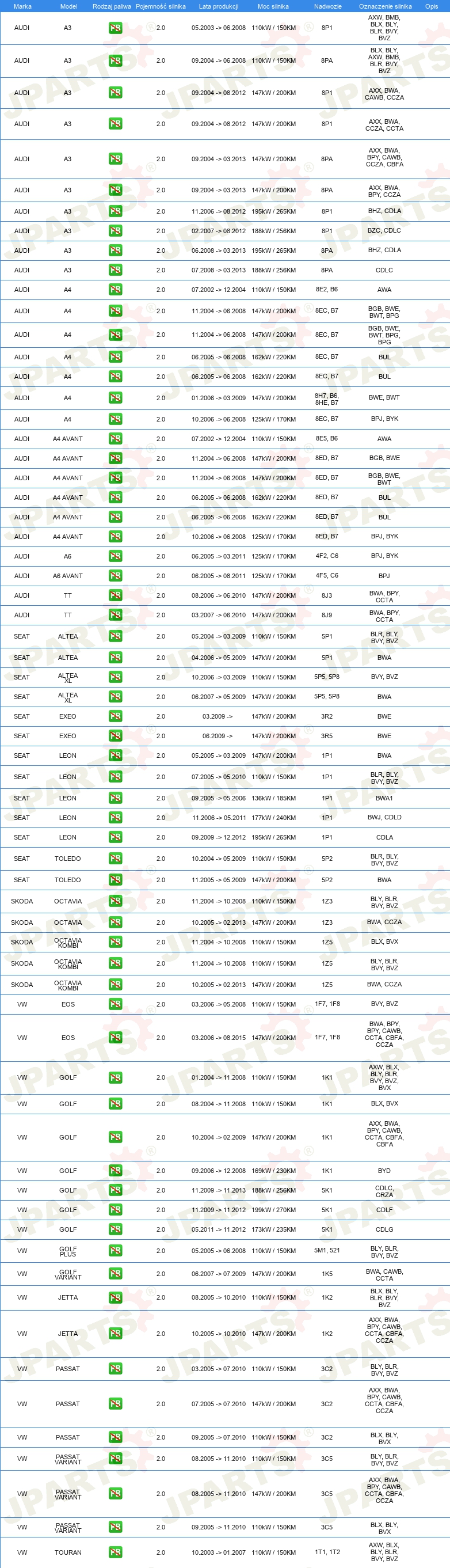Click fuel icon in Seat Exeo 3R2 row

tap(115, 716)
